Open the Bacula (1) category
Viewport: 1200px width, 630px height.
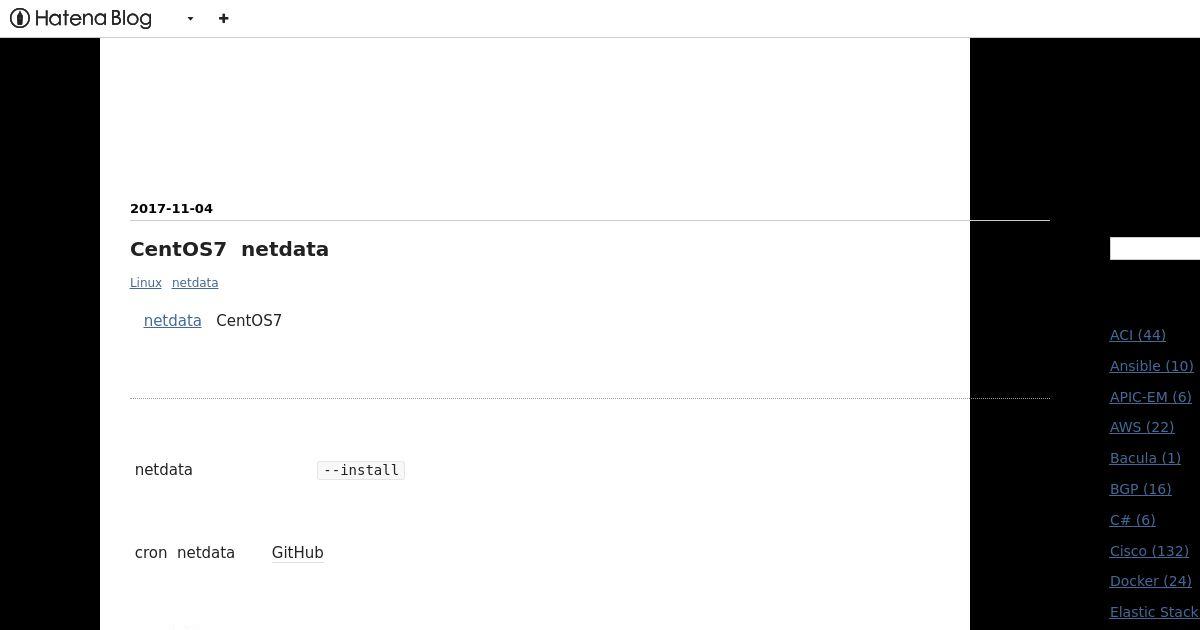coord(1145,458)
